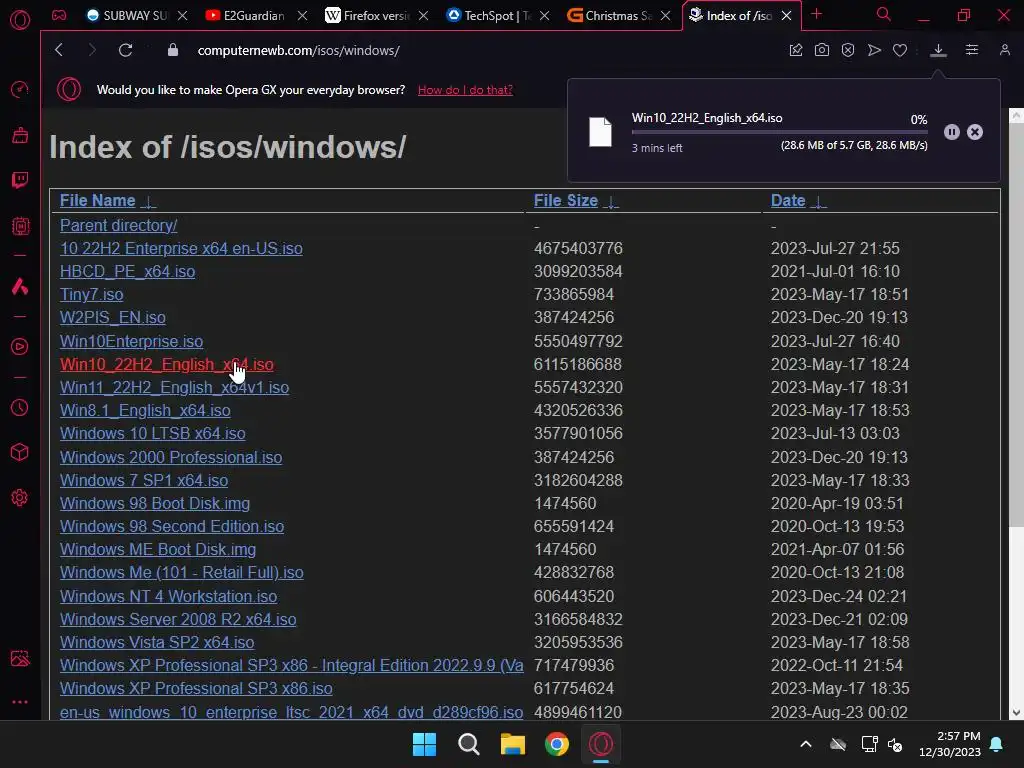Open downloads toolbar icon

(x=938, y=50)
